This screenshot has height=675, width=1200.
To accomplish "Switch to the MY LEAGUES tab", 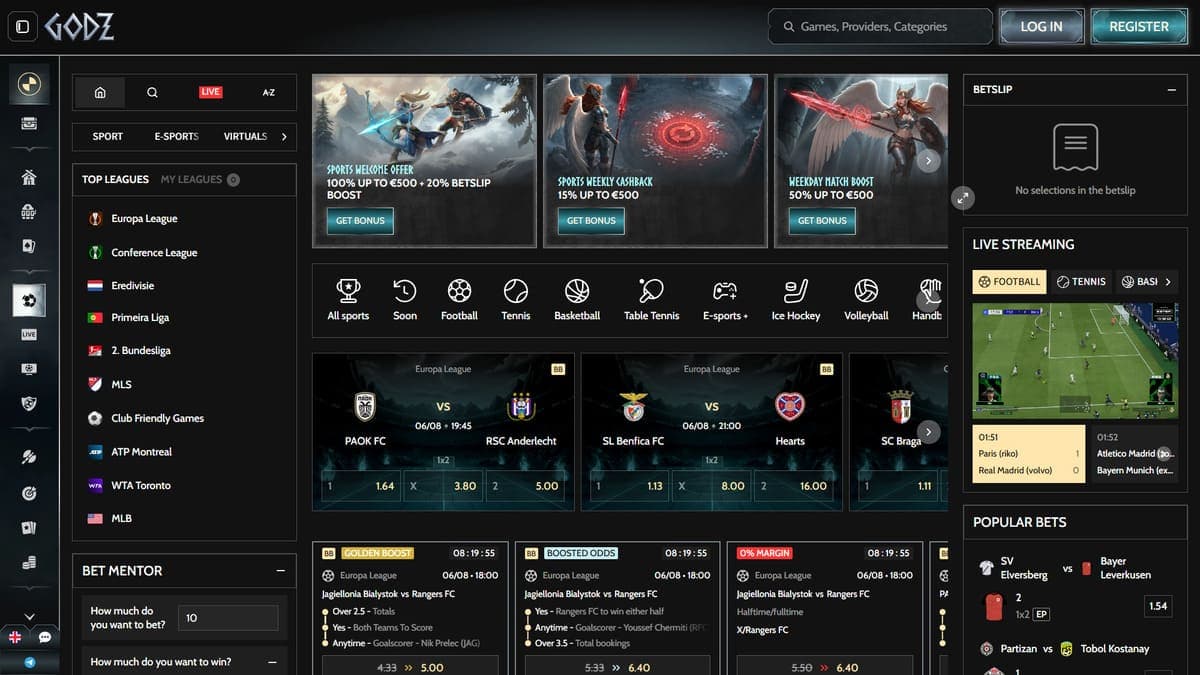I will [x=199, y=180].
